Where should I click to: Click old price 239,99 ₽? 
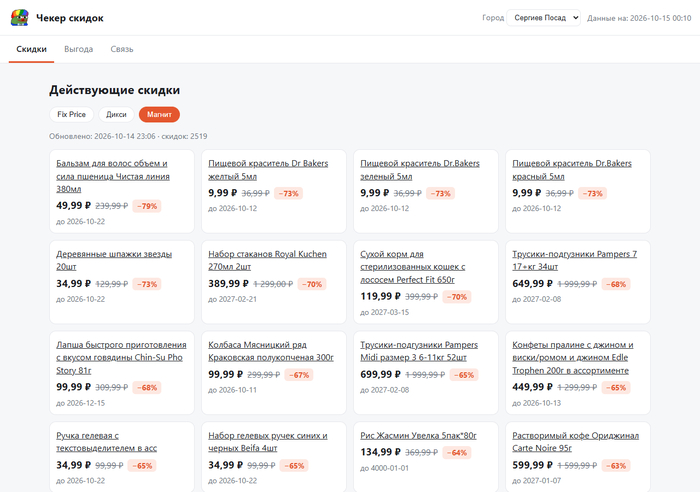point(112,206)
